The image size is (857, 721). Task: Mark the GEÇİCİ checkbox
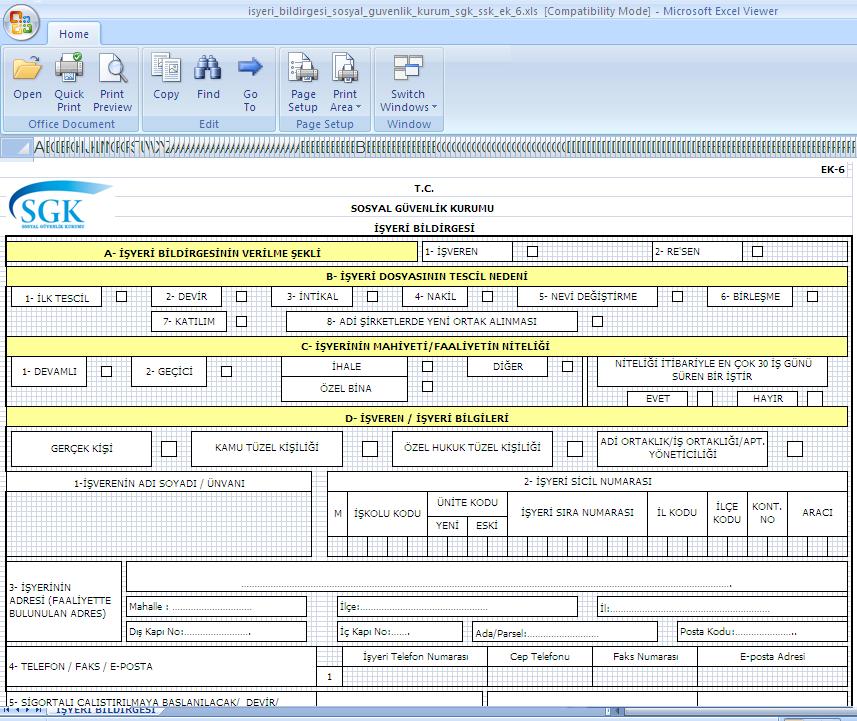coord(226,371)
